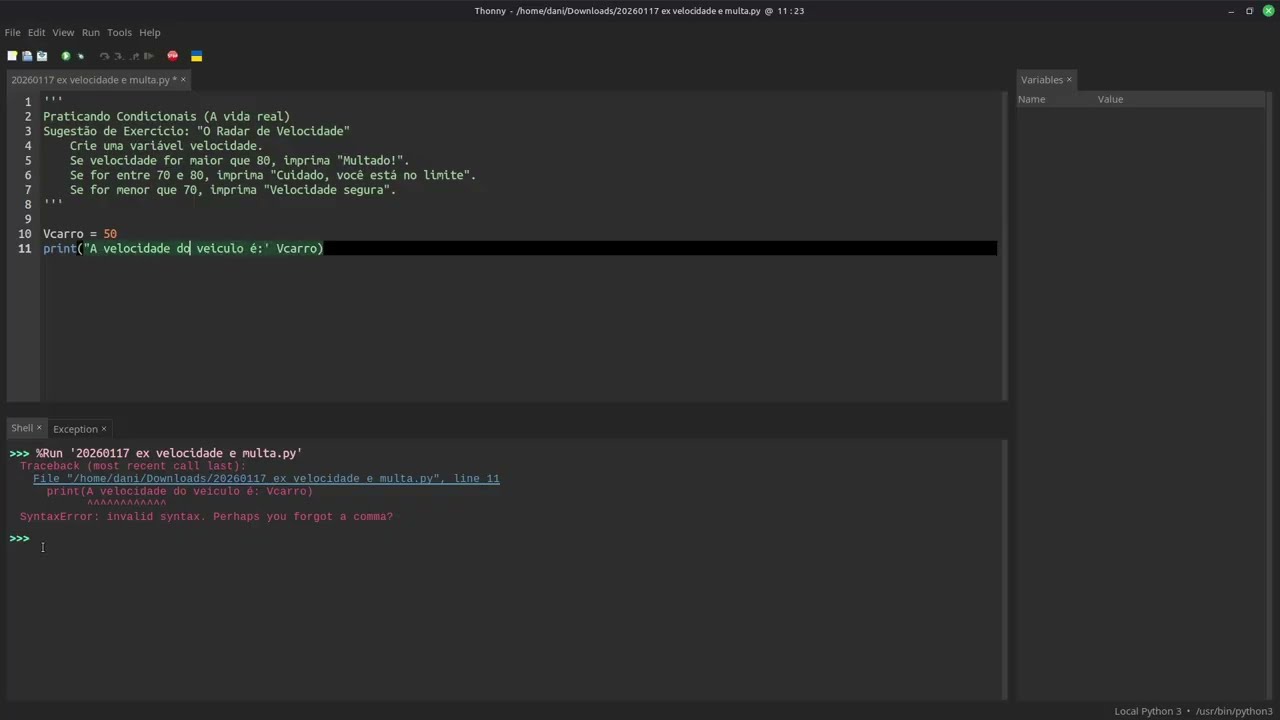Open the Edit menu
Image resolution: width=1280 pixels, height=720 pixels.
tap(37, 32)
